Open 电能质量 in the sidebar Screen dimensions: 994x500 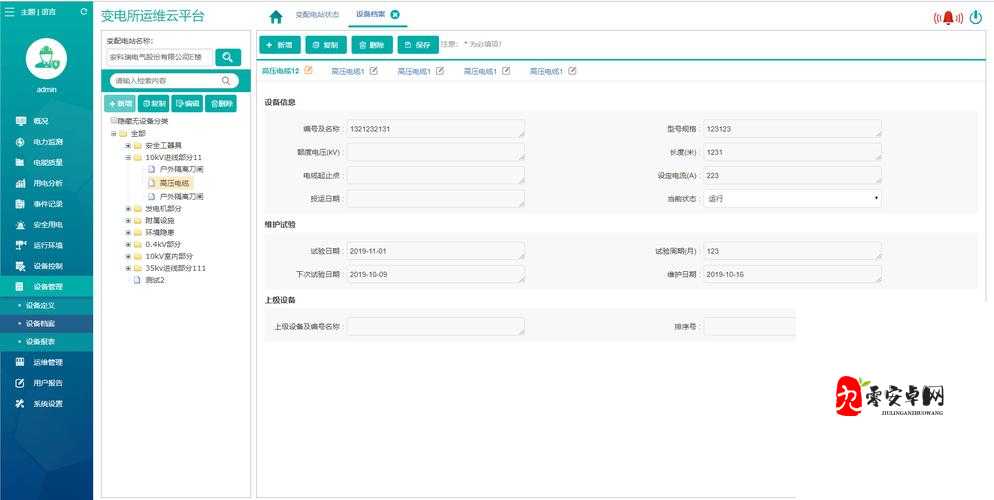[46, 162]
